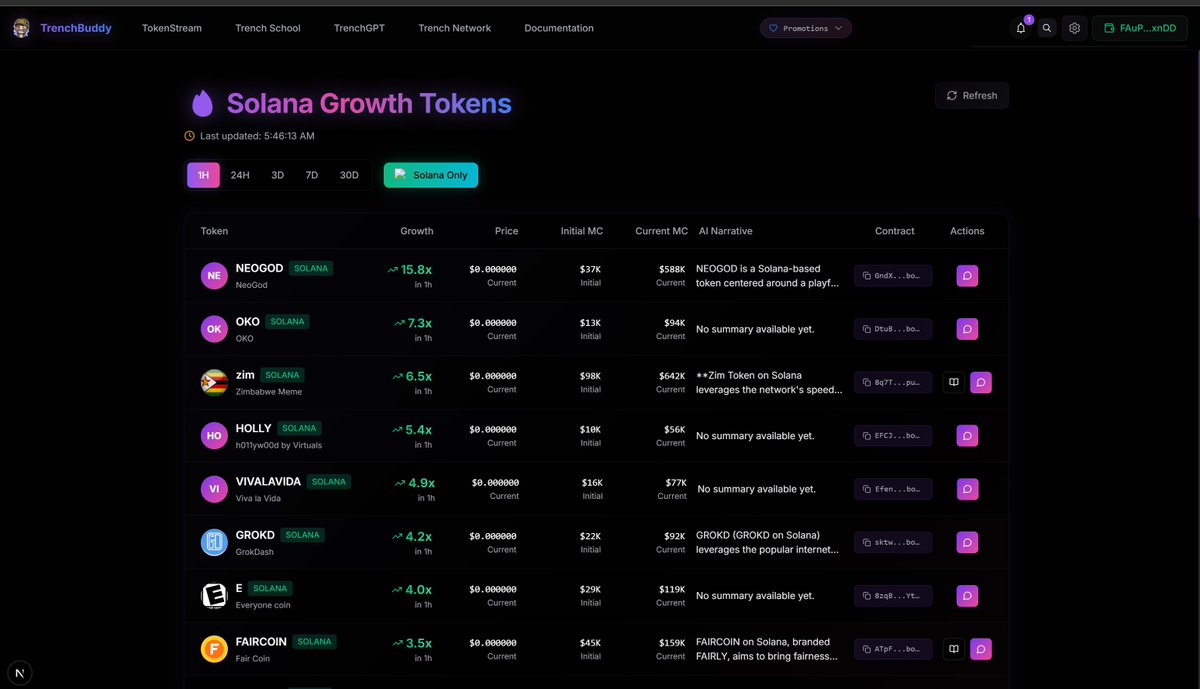This screenshot has height=689, width=1200.
Task: Open chat action for GROKD
Action: [967, 542]
